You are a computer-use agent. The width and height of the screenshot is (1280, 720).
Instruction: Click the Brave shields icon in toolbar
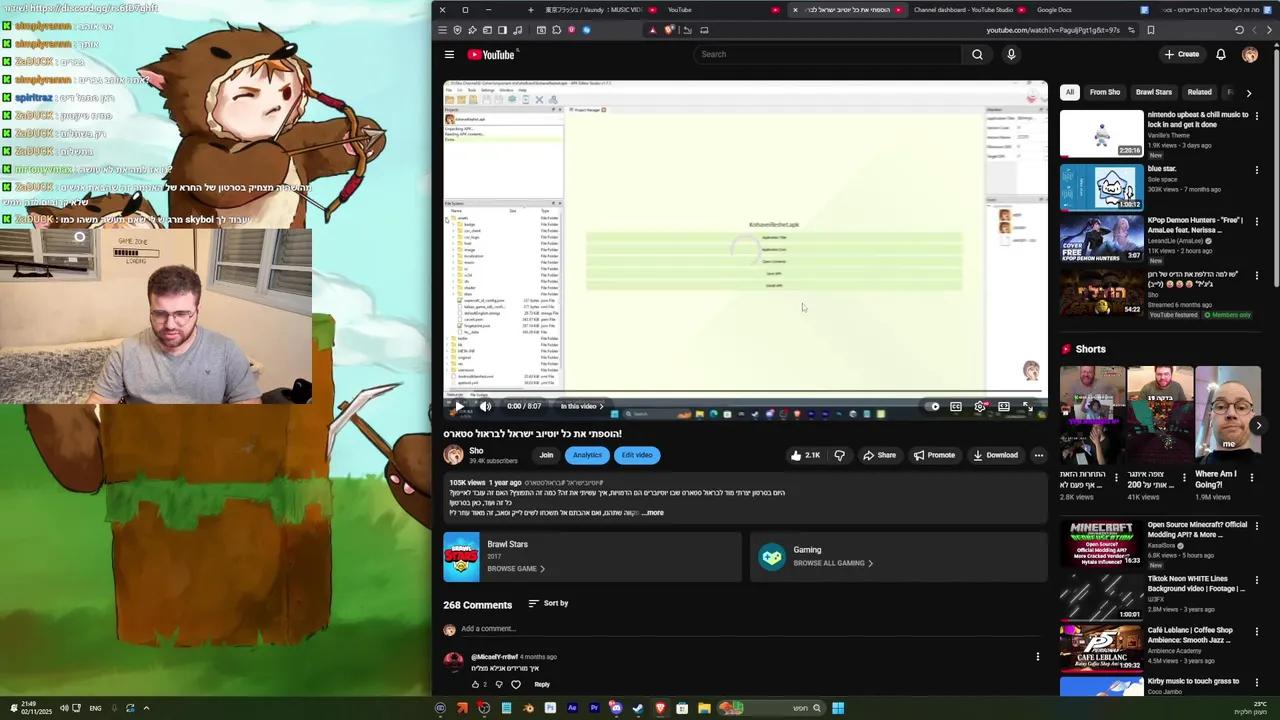pos(670,30)
